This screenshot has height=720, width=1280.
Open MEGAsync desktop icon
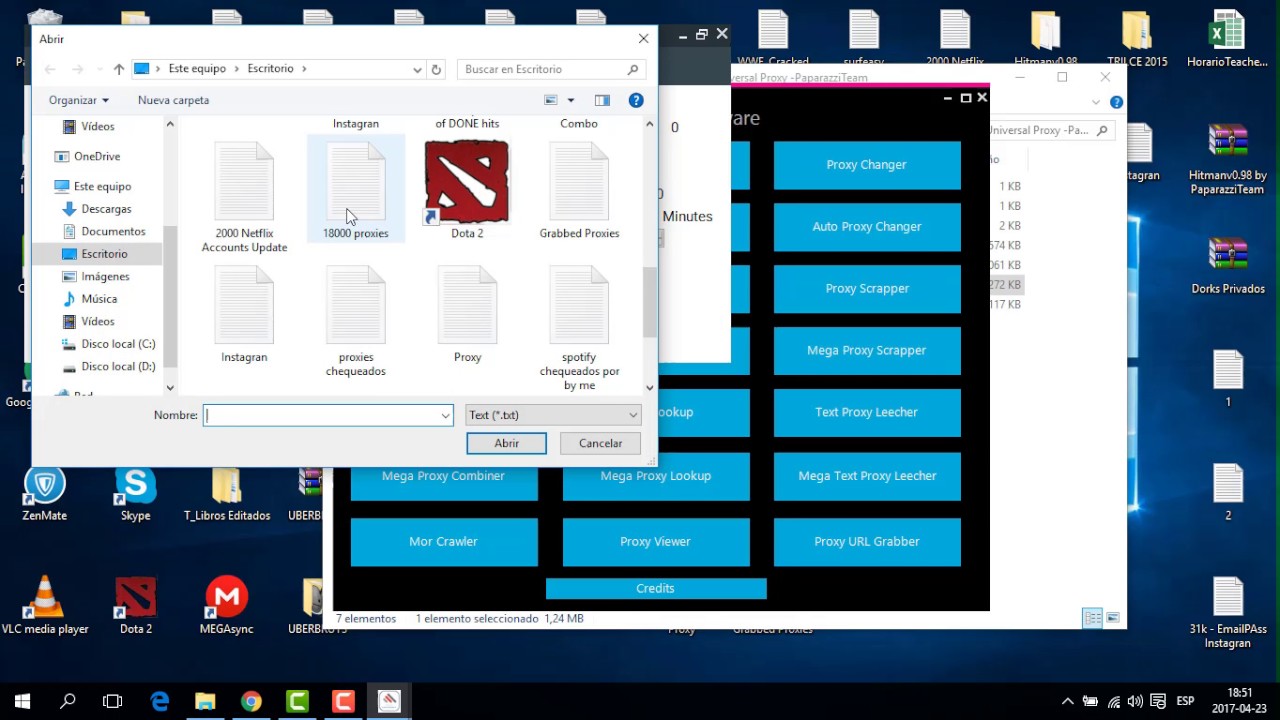tap(227, 606)
